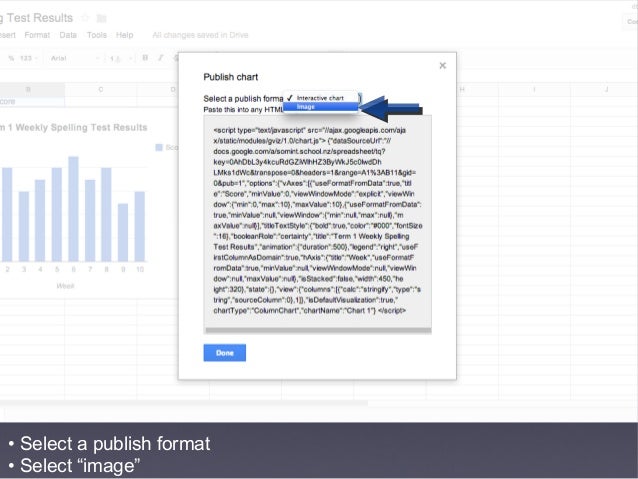This screenshot has width=638, height=479.
Task: Click All changes saved in Drive text
Action: 200,35
